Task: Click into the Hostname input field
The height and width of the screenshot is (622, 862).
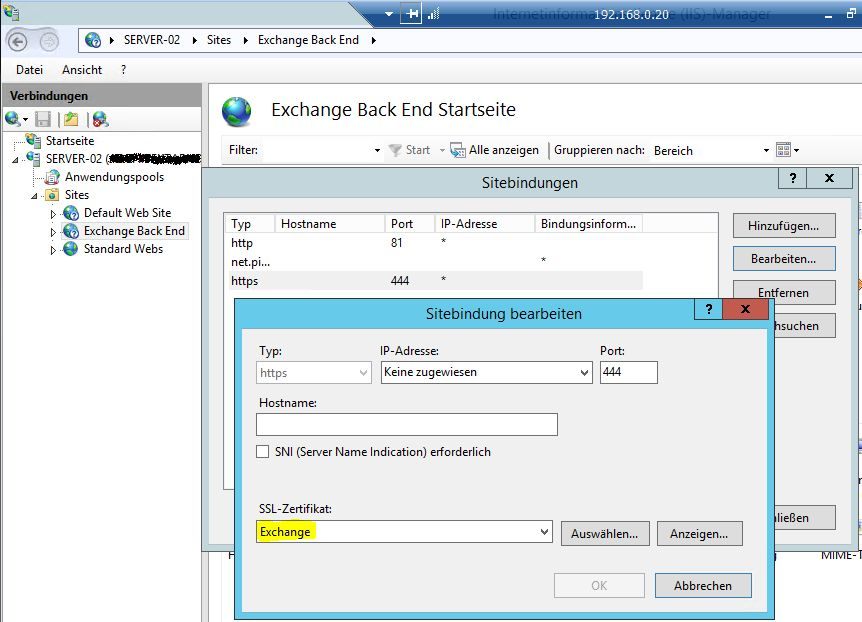Action: coord(407,425)
